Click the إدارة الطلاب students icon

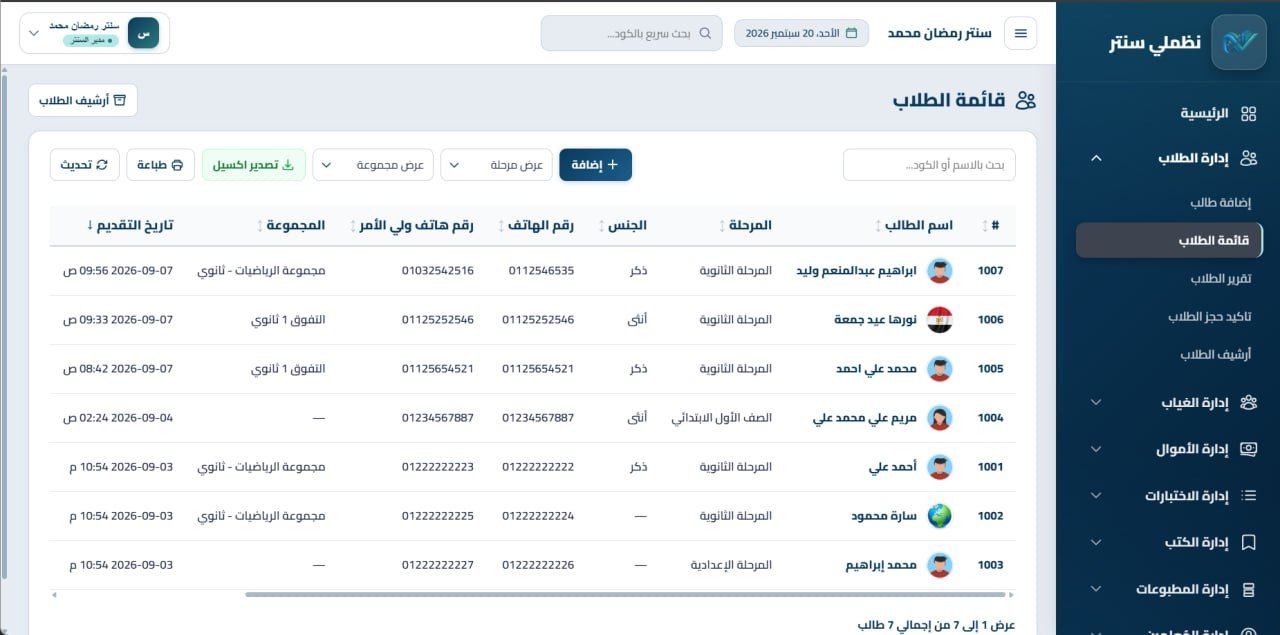point(1248,158)
